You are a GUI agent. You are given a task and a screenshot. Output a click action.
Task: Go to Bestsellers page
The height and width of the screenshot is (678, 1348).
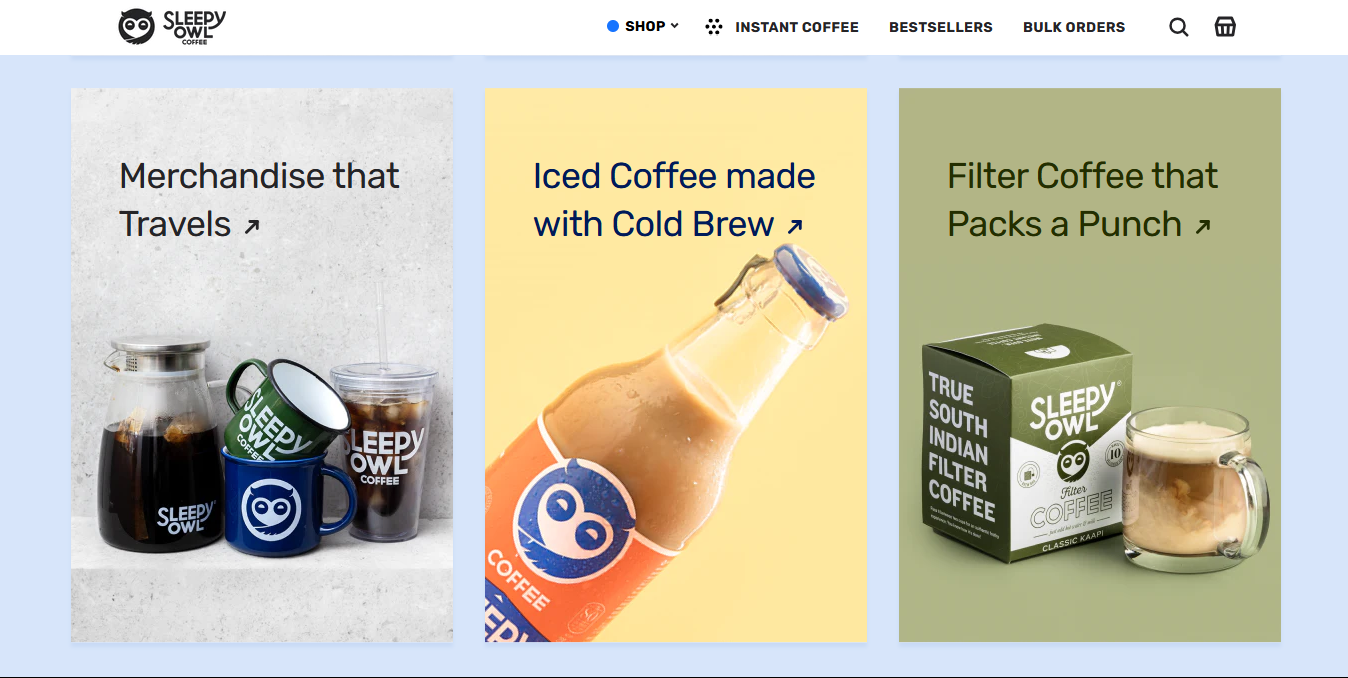click(941, 27)
